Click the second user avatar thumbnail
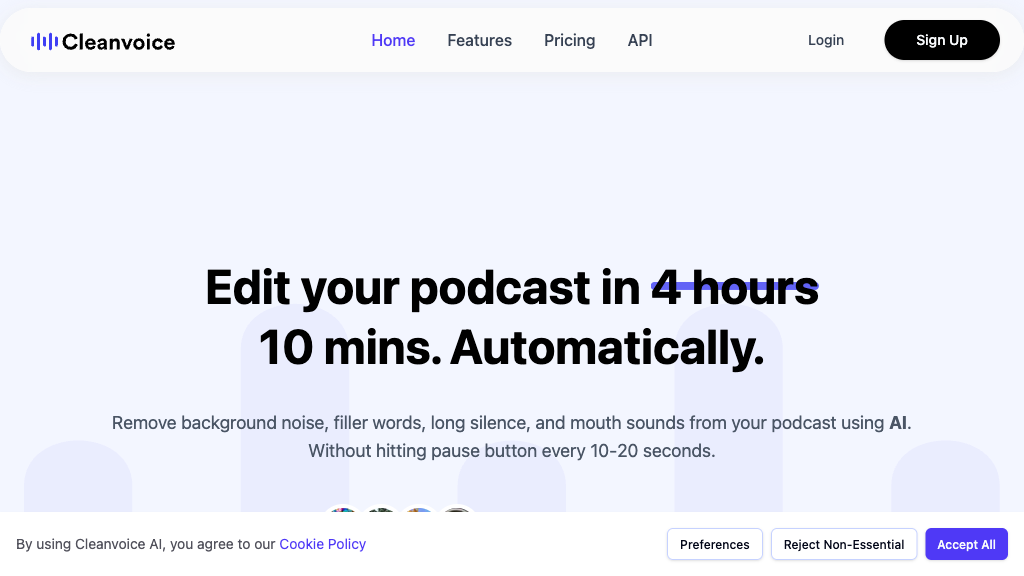This screenshot has width=1024, height=576. [381, 512]
